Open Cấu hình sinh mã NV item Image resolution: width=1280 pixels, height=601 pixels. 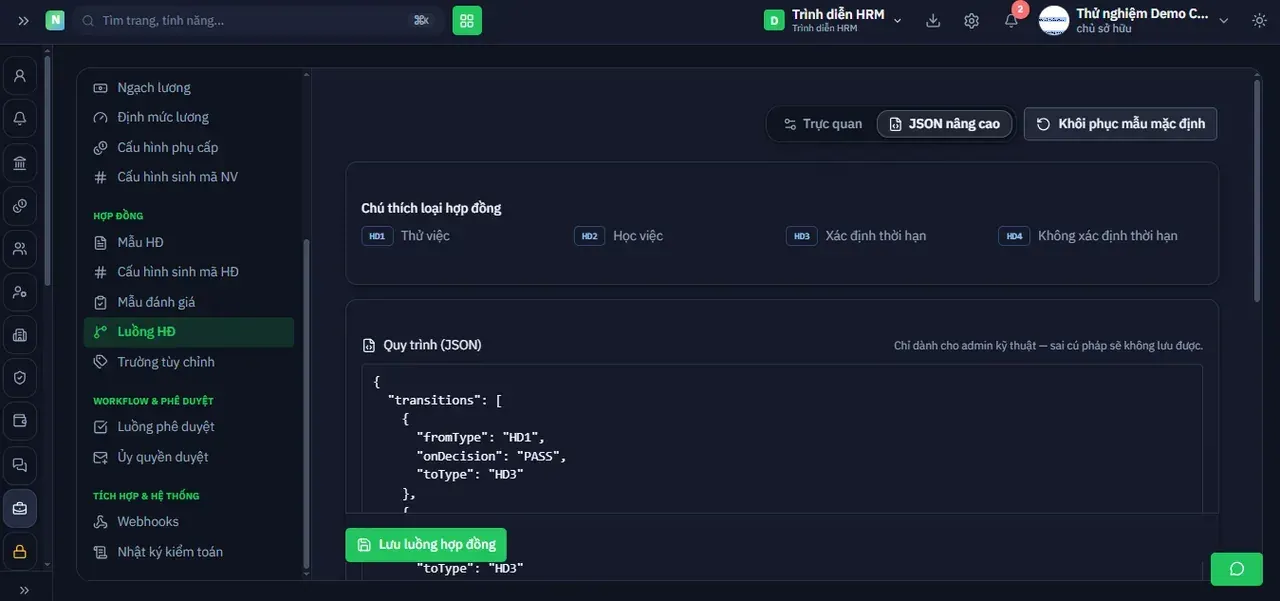[189, 177]
